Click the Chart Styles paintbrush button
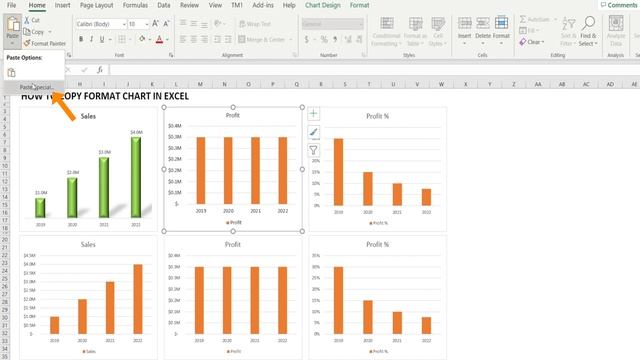Image resolution: width=640 pixels, height=360 pixels. [313, 132]
